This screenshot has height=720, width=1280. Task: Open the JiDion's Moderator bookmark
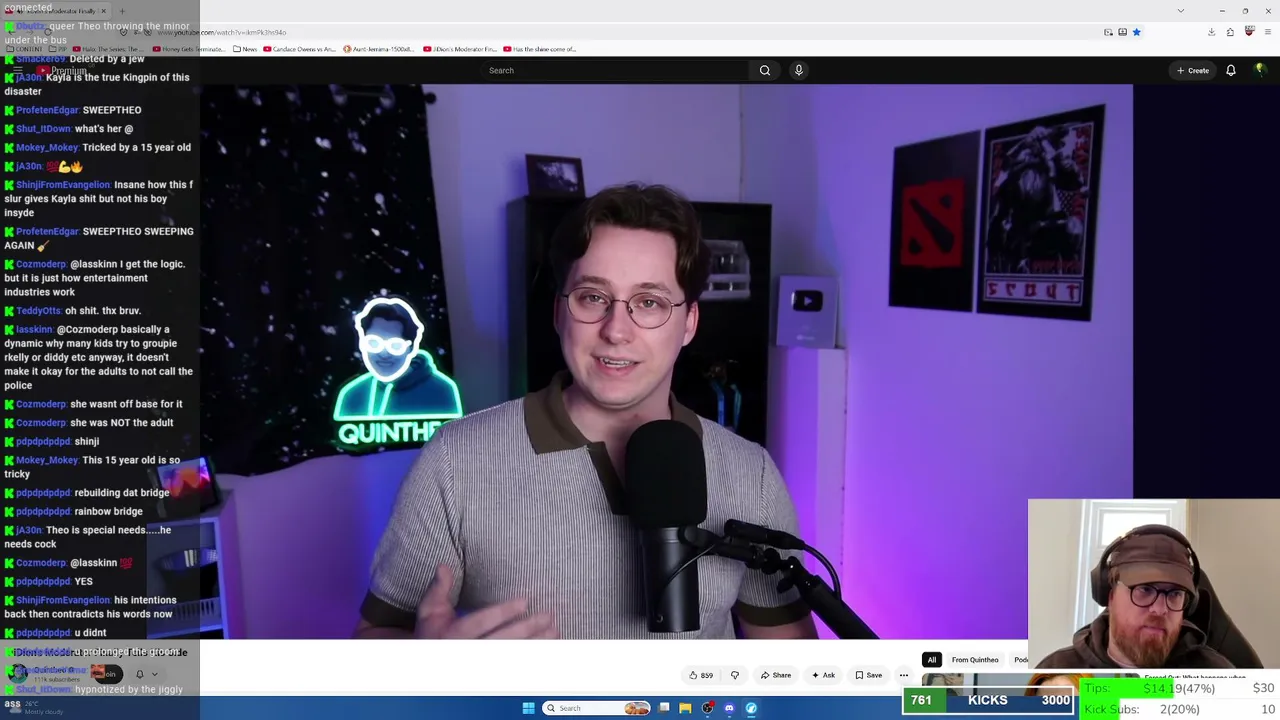tap(460, 49)
